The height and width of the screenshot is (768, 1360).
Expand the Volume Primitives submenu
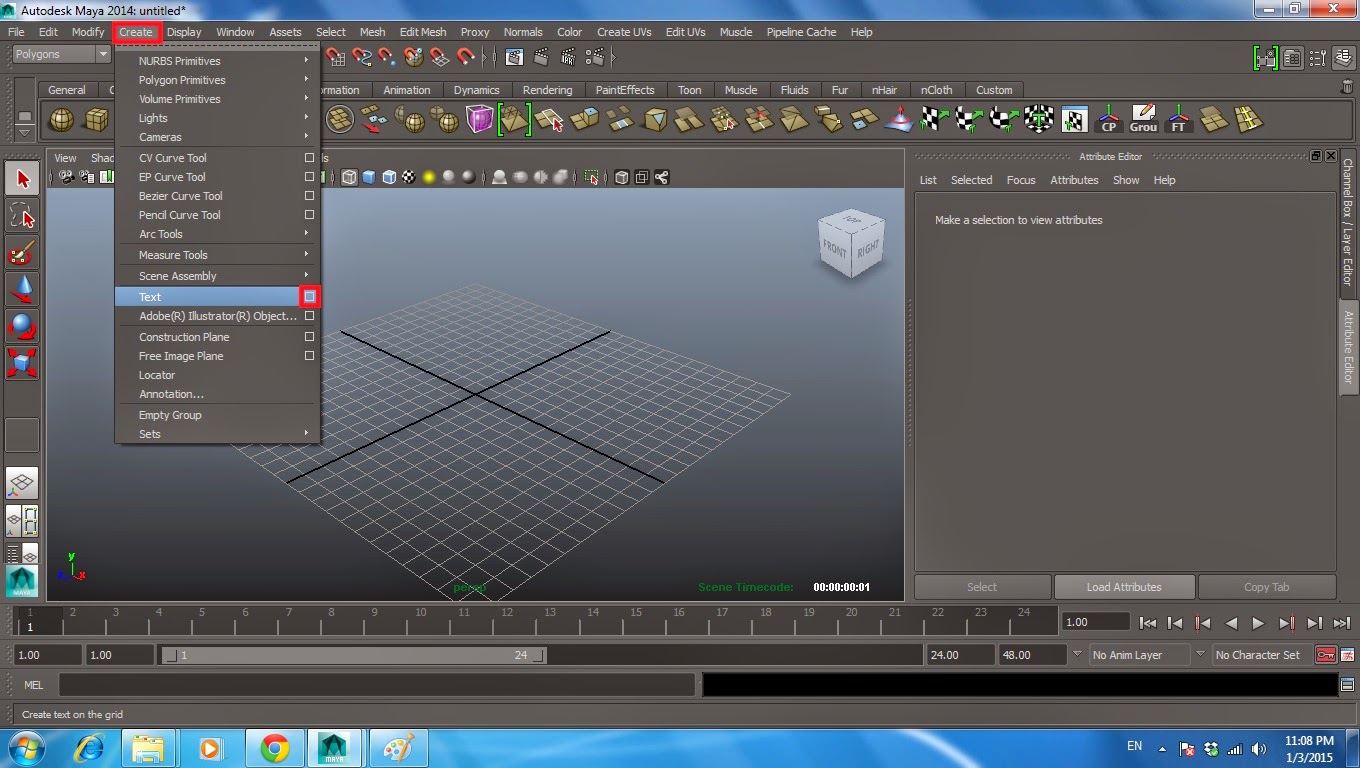(x=217, y=99)
